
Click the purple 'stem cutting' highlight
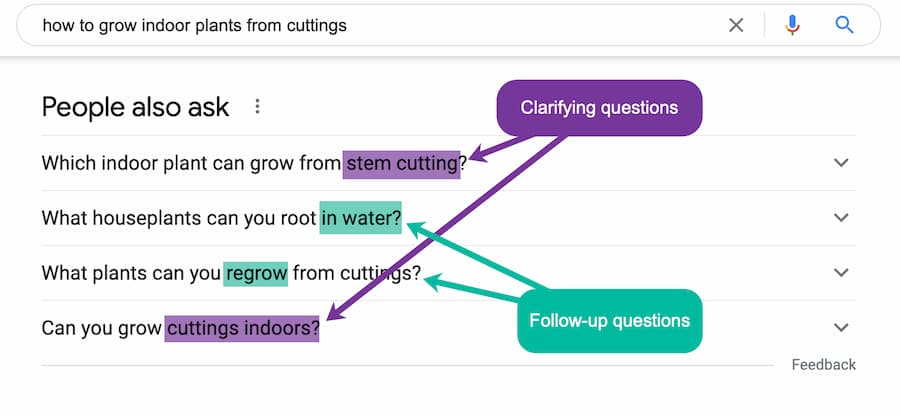(x=401, y=163)
